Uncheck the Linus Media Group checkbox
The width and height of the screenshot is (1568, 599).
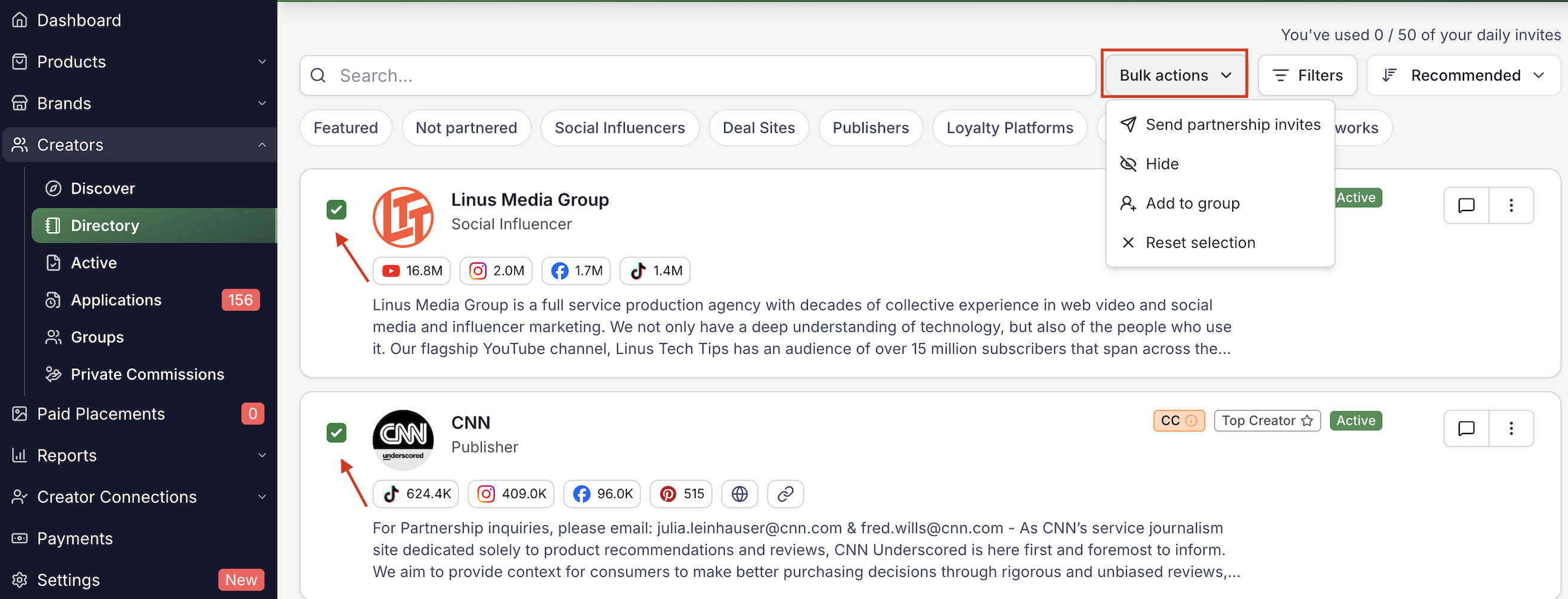click(336, 209)
